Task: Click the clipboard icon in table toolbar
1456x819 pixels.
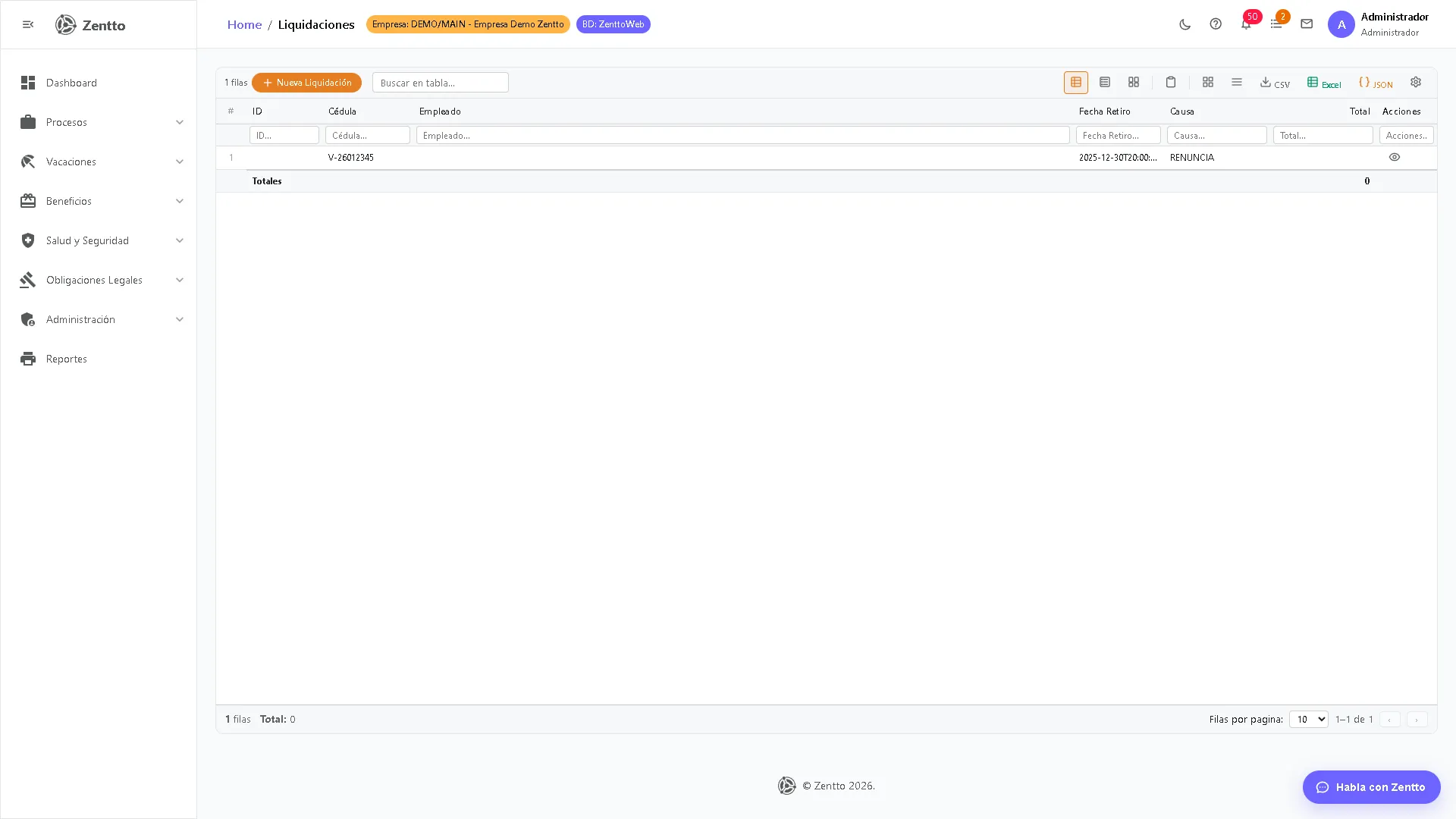Action: (x=1170, y=83)
